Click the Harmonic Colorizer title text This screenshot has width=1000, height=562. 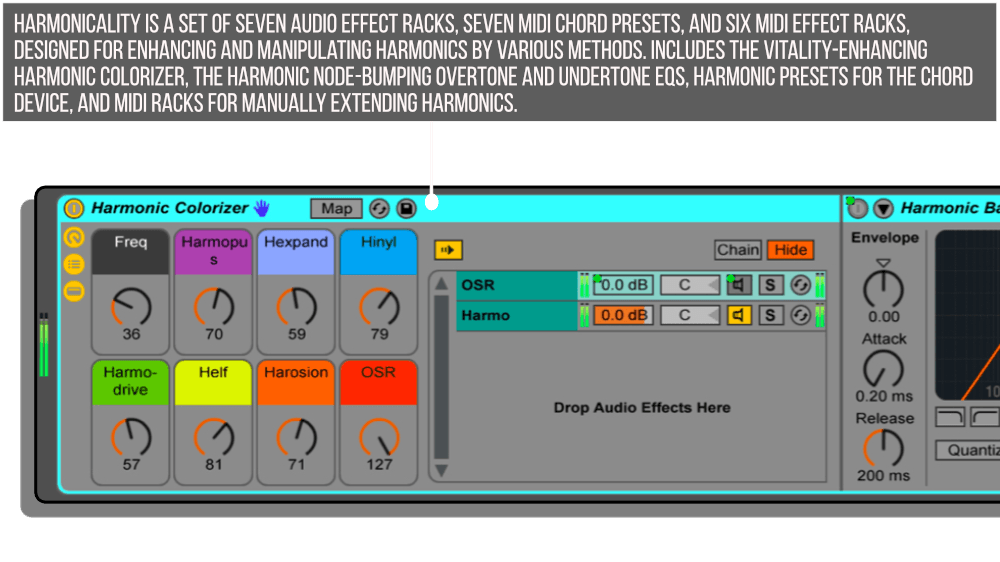[x=170, y=208]
